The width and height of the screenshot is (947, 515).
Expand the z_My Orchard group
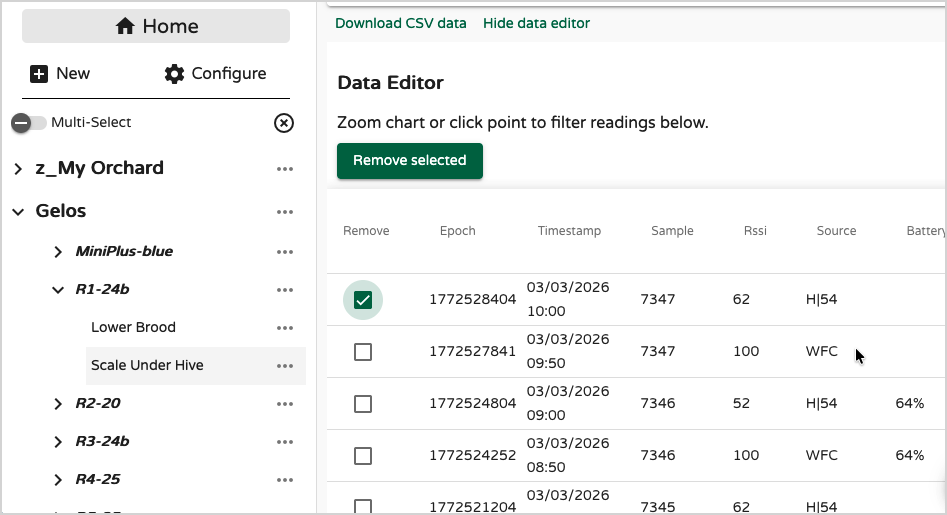18,169
